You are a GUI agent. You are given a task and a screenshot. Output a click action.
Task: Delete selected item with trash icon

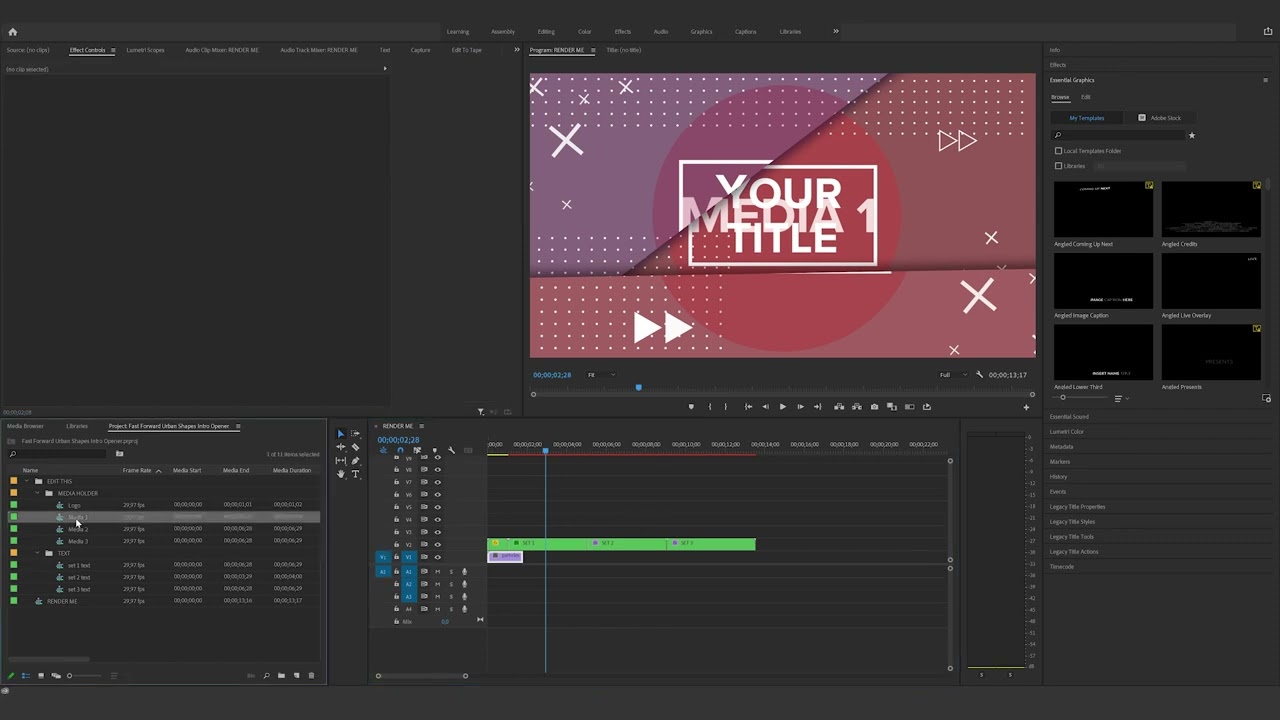click(x=311, y=676)
